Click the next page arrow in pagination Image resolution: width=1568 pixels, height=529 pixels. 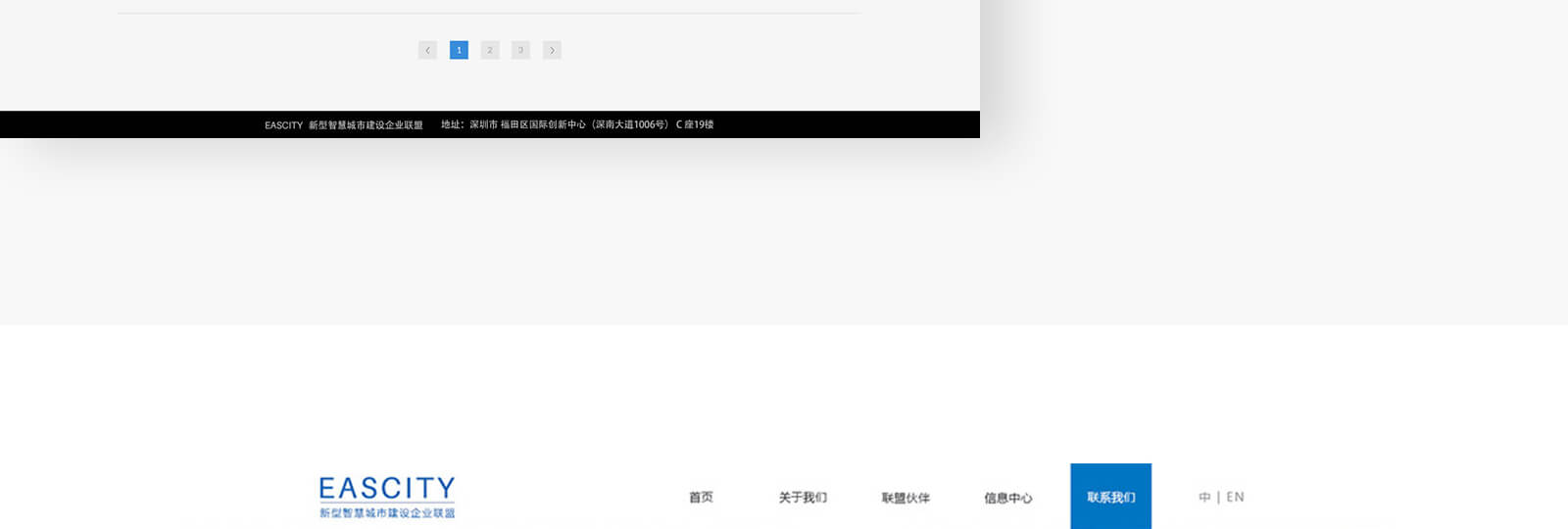552,50
